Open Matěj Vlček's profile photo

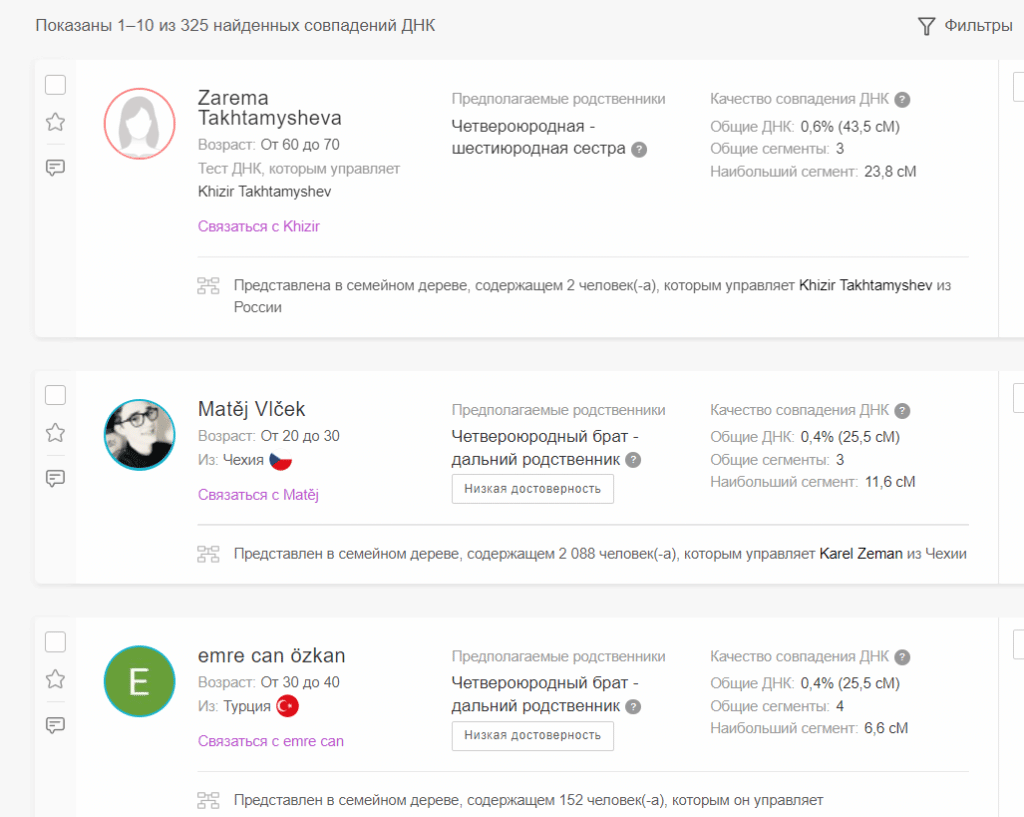[x=140, y=435]
